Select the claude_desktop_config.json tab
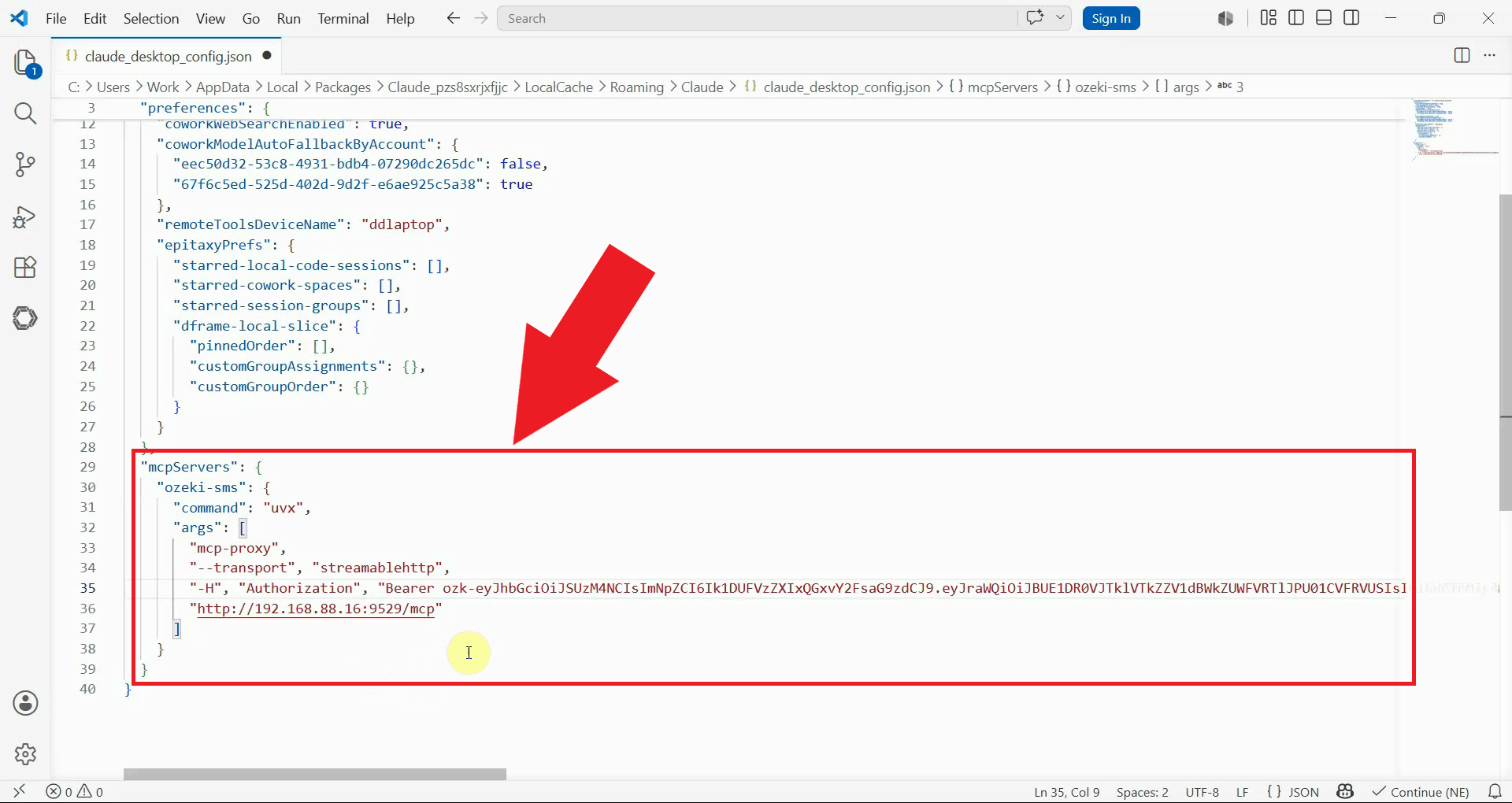Image resolution: width=1512 pixels, height=803 pixels. 168,56
